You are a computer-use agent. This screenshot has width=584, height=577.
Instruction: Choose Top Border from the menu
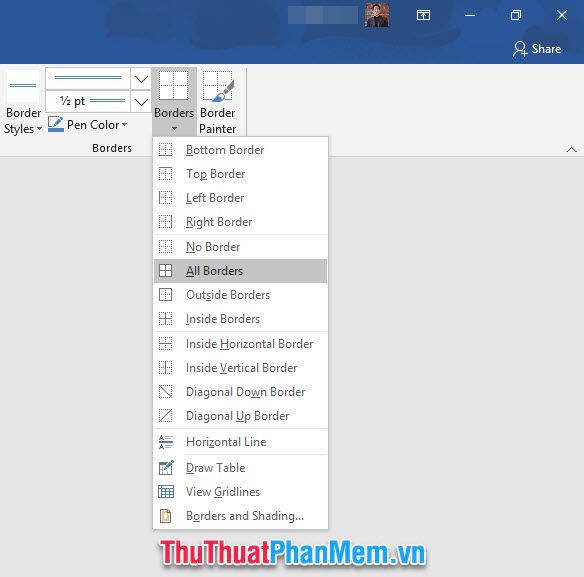pyautogui.click(x=241, y=174)
